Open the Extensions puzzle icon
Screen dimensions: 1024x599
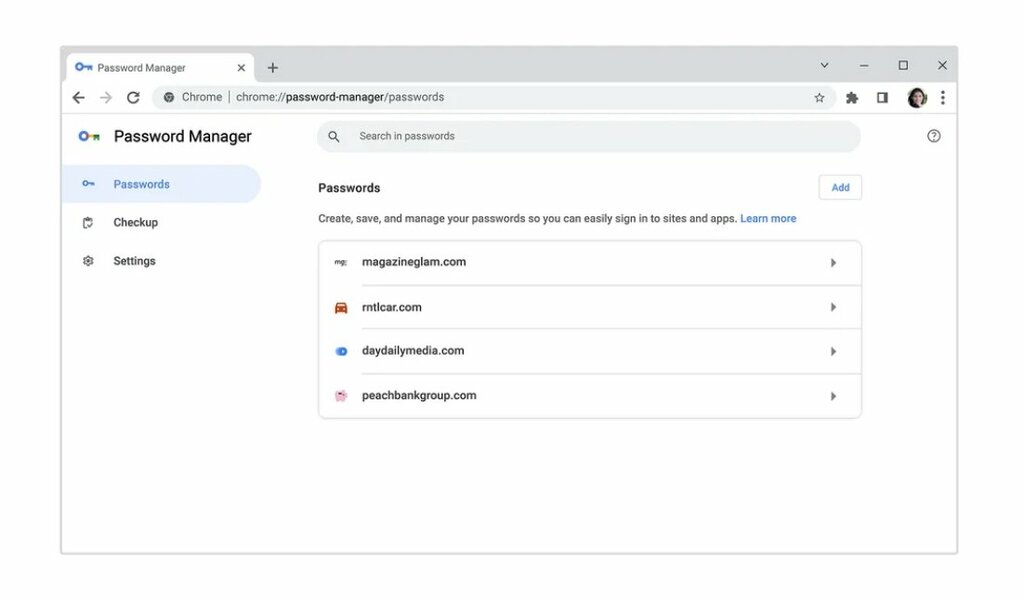[x=852, y=97]
